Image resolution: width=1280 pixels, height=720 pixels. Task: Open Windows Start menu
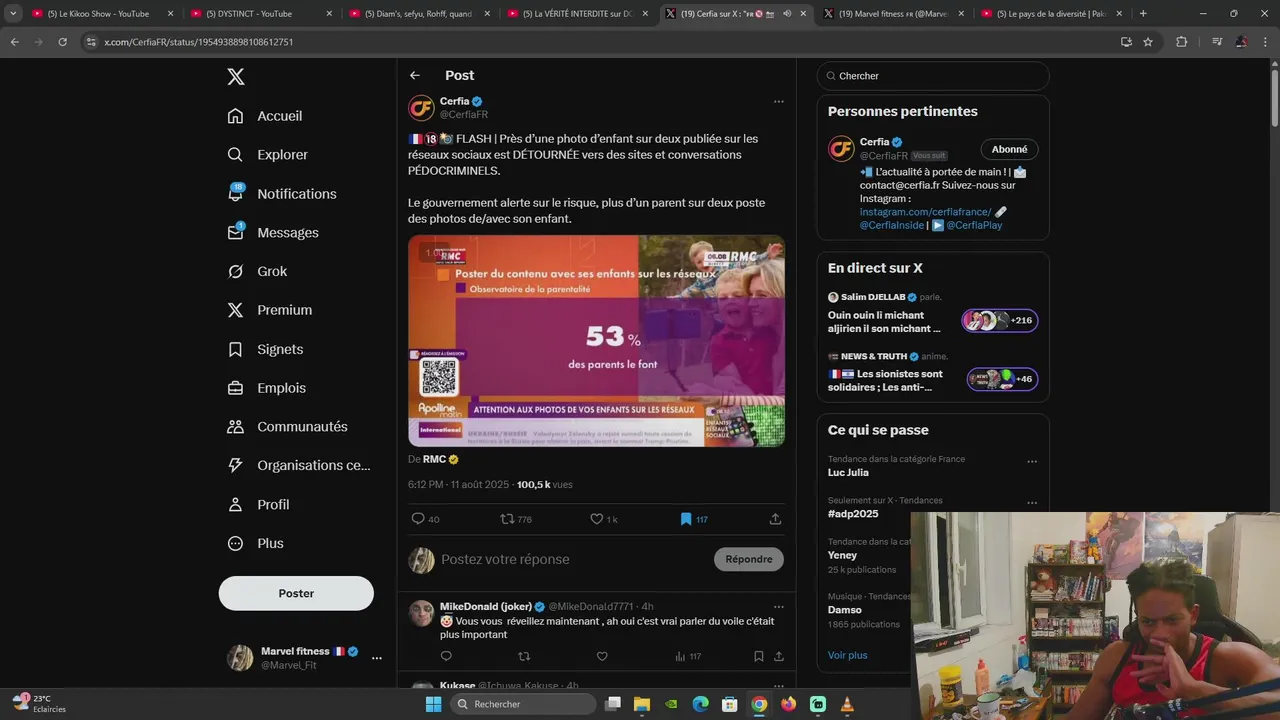433,704
